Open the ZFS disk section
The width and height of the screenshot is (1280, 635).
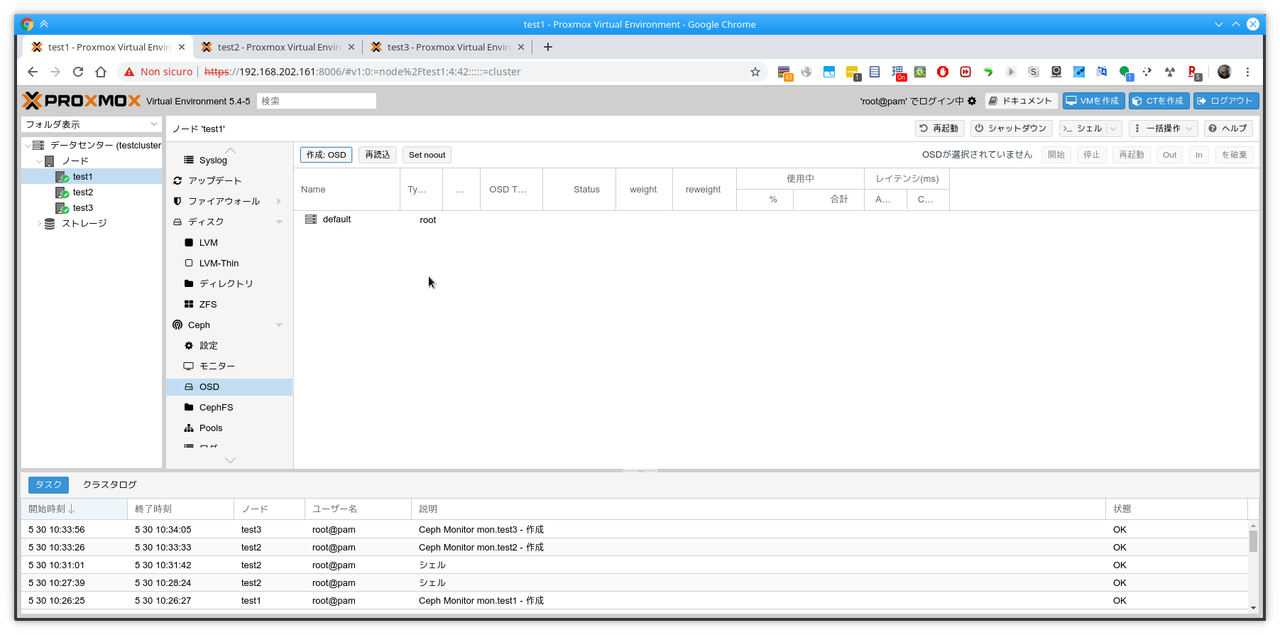207,304
